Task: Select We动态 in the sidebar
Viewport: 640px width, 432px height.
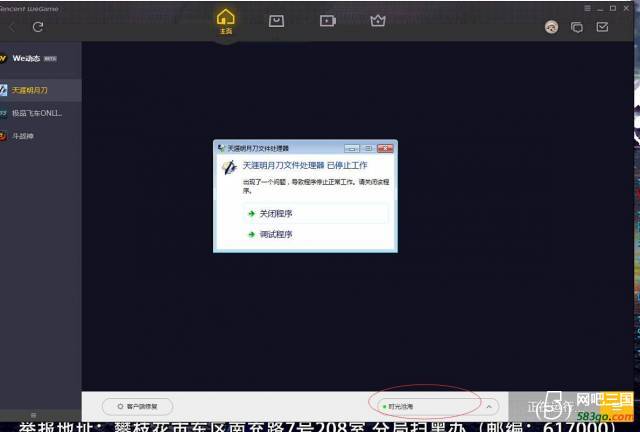Action: pos(30,58)
